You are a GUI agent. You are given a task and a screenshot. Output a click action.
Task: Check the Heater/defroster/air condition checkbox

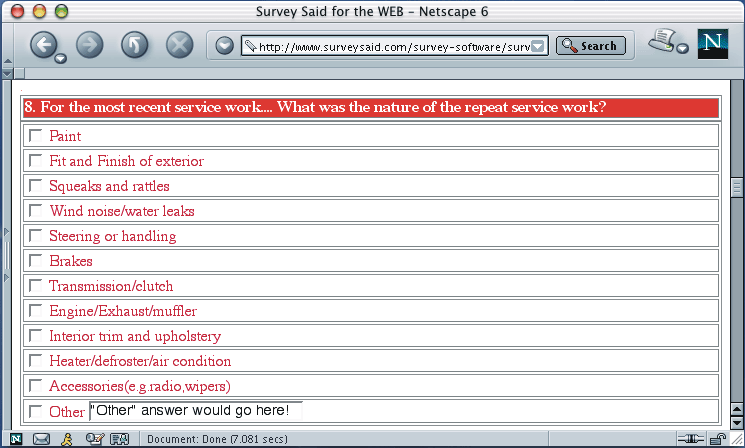click(36, 361)
